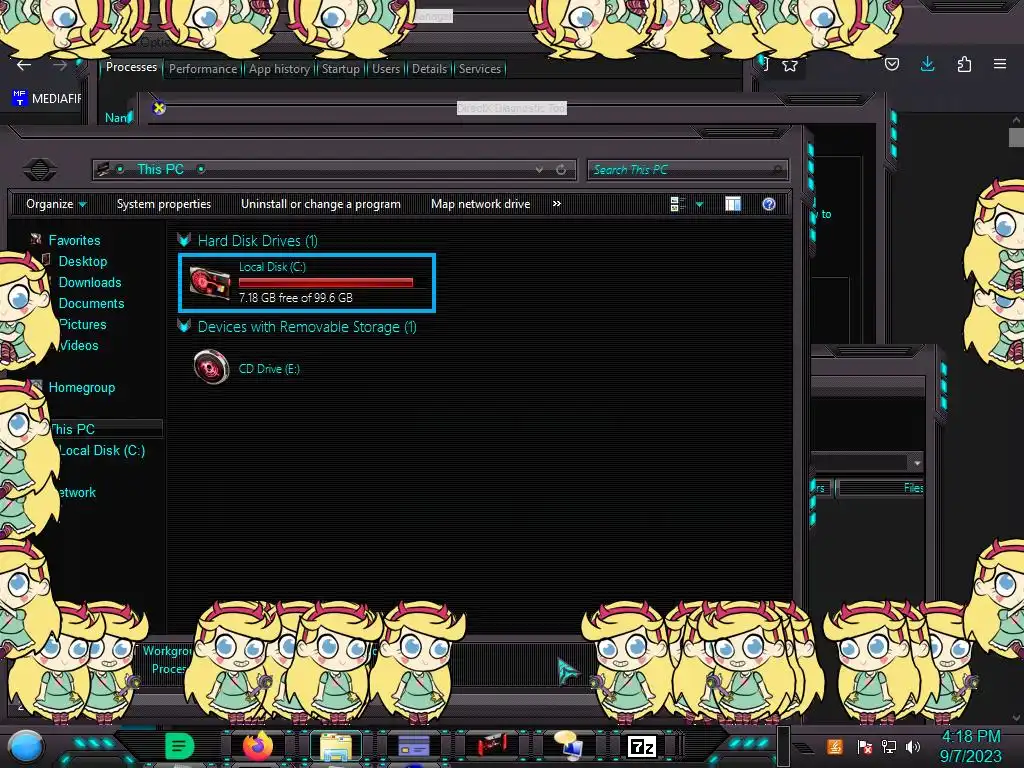Open the volume speaker tray icon
The width and height of the screenshot is (1024, 768).
[x=913, y=746]
